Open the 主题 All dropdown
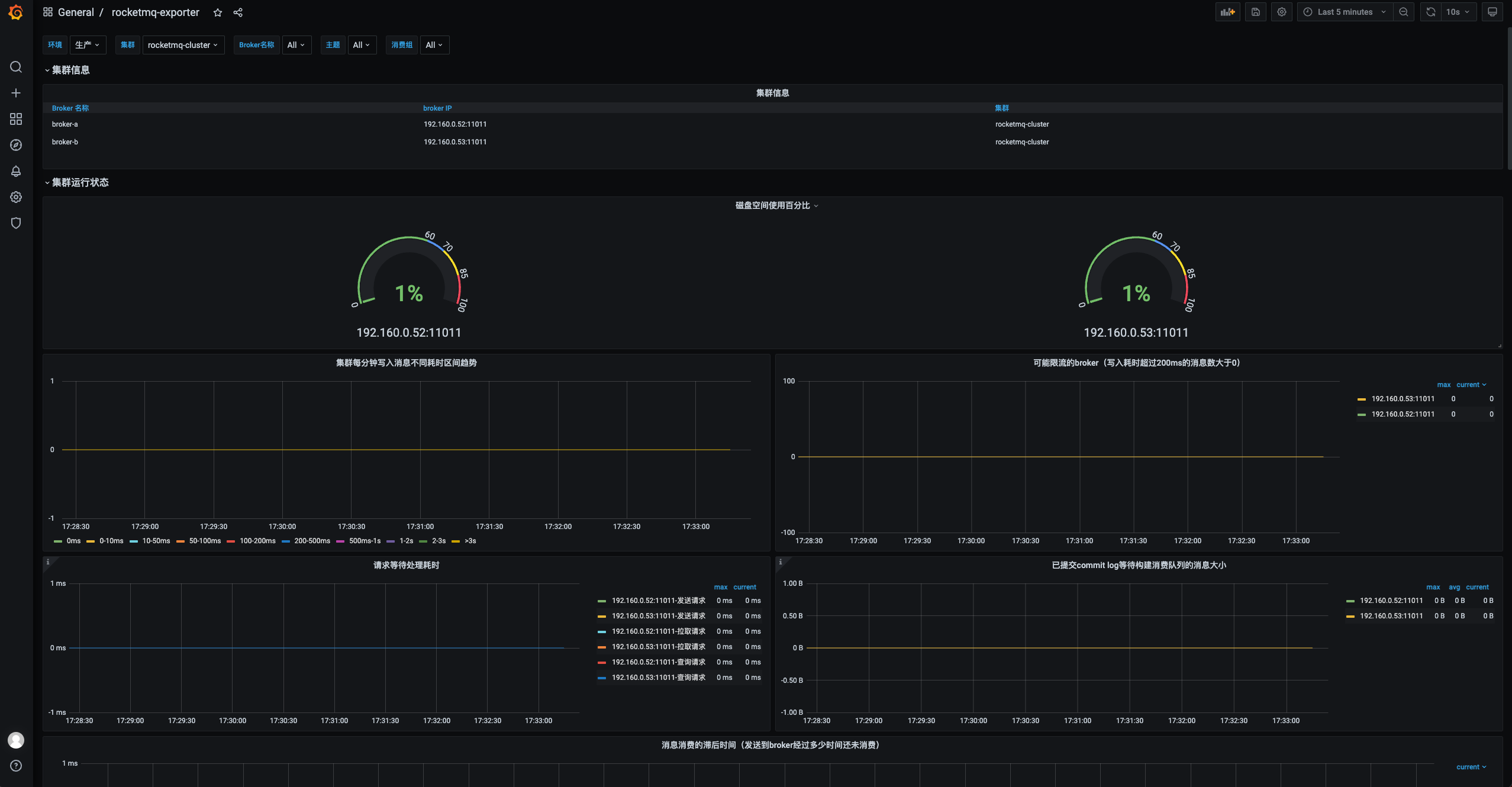1512x787 pixels. click(362, 45)
